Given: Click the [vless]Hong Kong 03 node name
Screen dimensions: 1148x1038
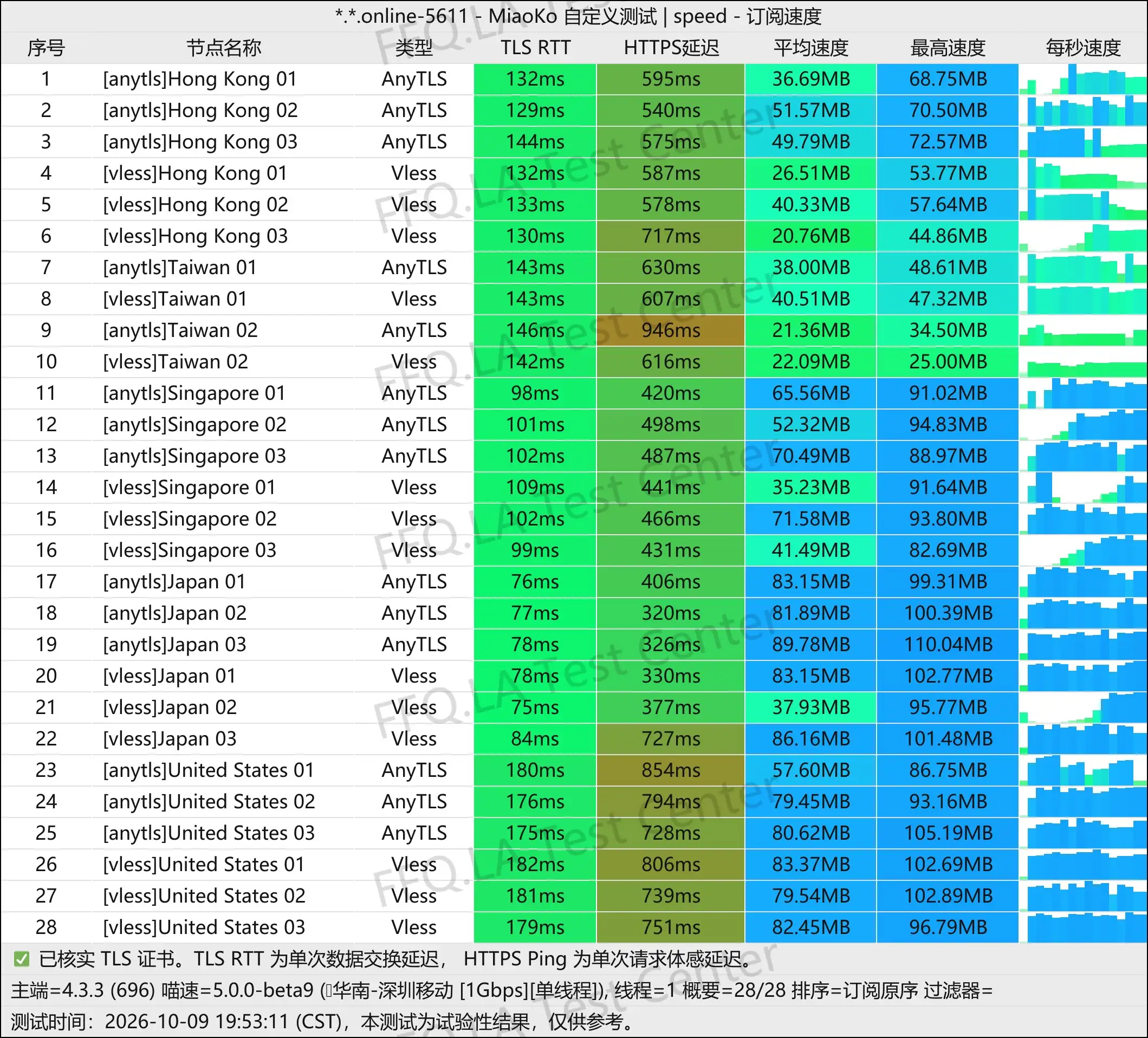Looking at the screenshot, I should pos(196,236).
